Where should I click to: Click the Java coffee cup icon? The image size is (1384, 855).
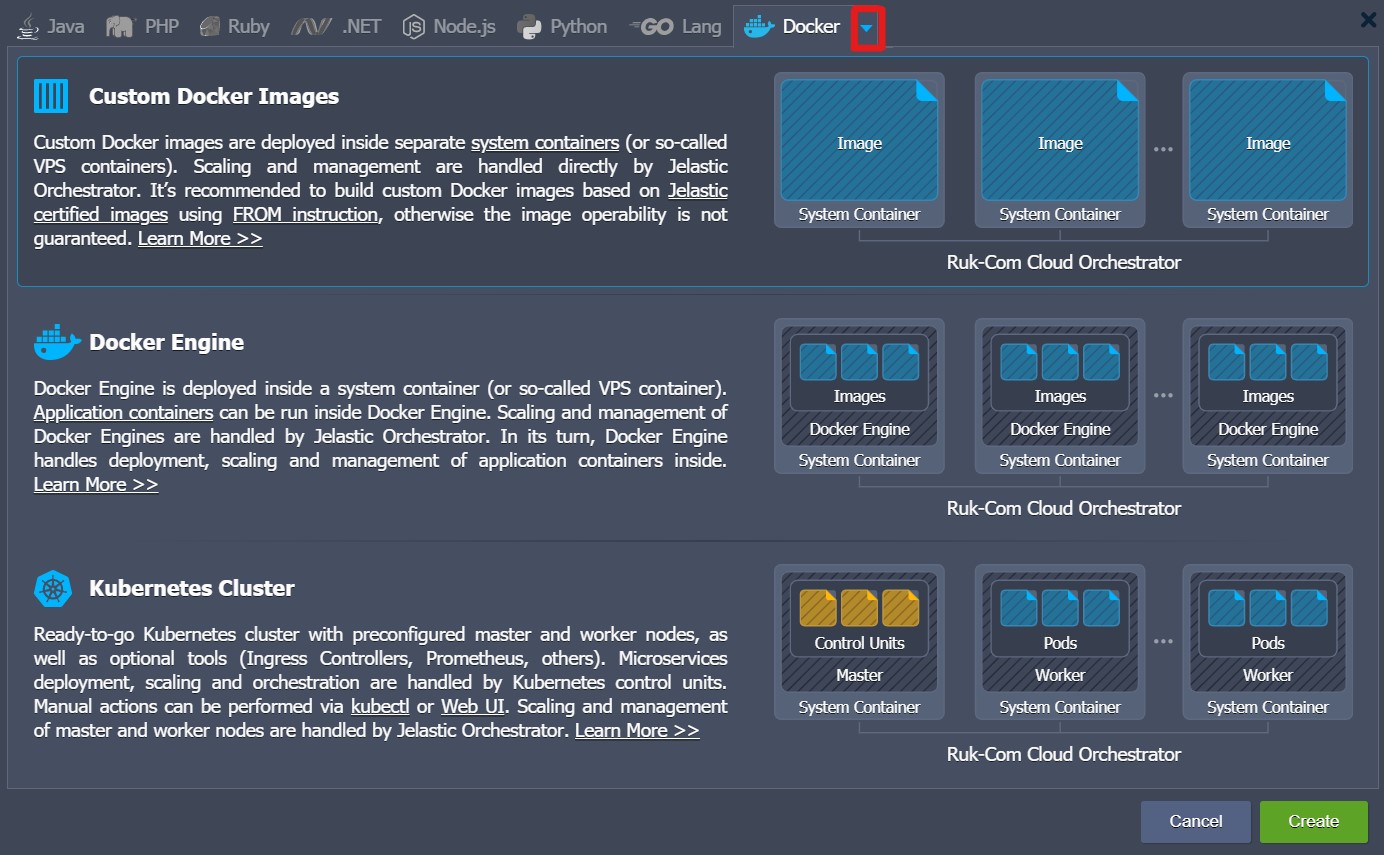(x=29, y=26)
